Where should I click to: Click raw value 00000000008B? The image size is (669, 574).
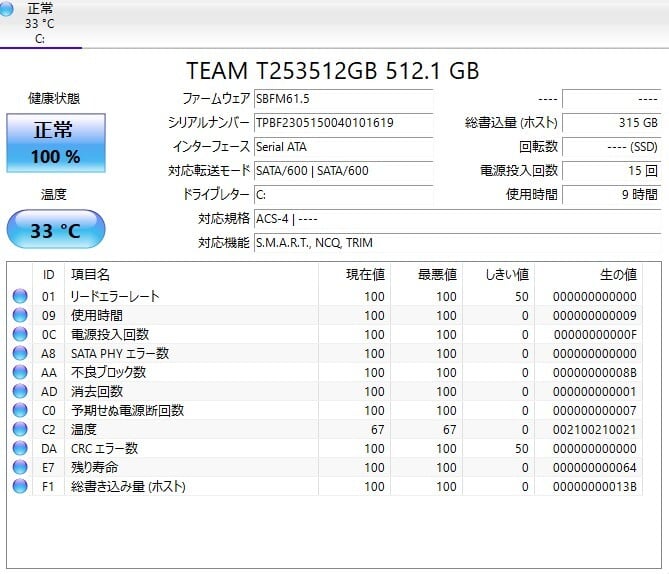595,373
